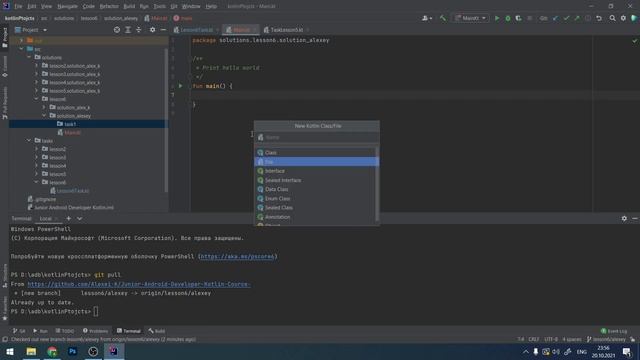The height and width of the screenshot is (360, 640).
Task: Click the Project tree vertical scrollbar
Action: pos(166,120)
